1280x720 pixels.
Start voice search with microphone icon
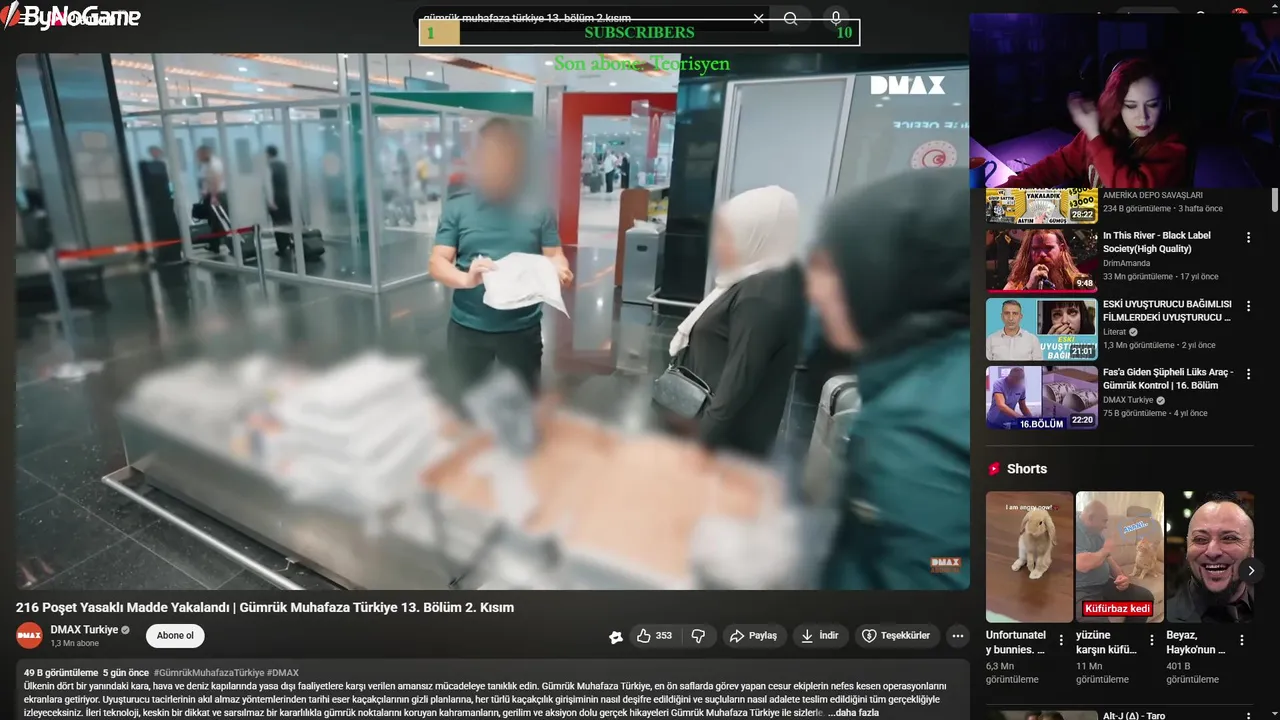[836, 18]
